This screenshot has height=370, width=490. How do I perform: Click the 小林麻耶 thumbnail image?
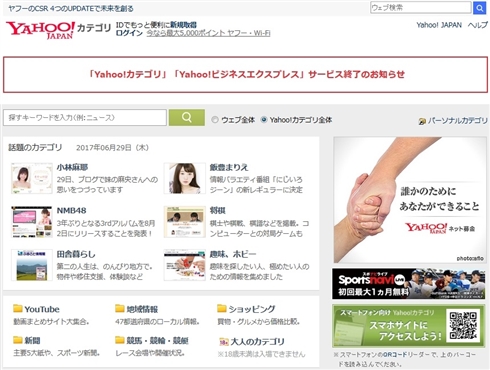[x=32, y=178]
